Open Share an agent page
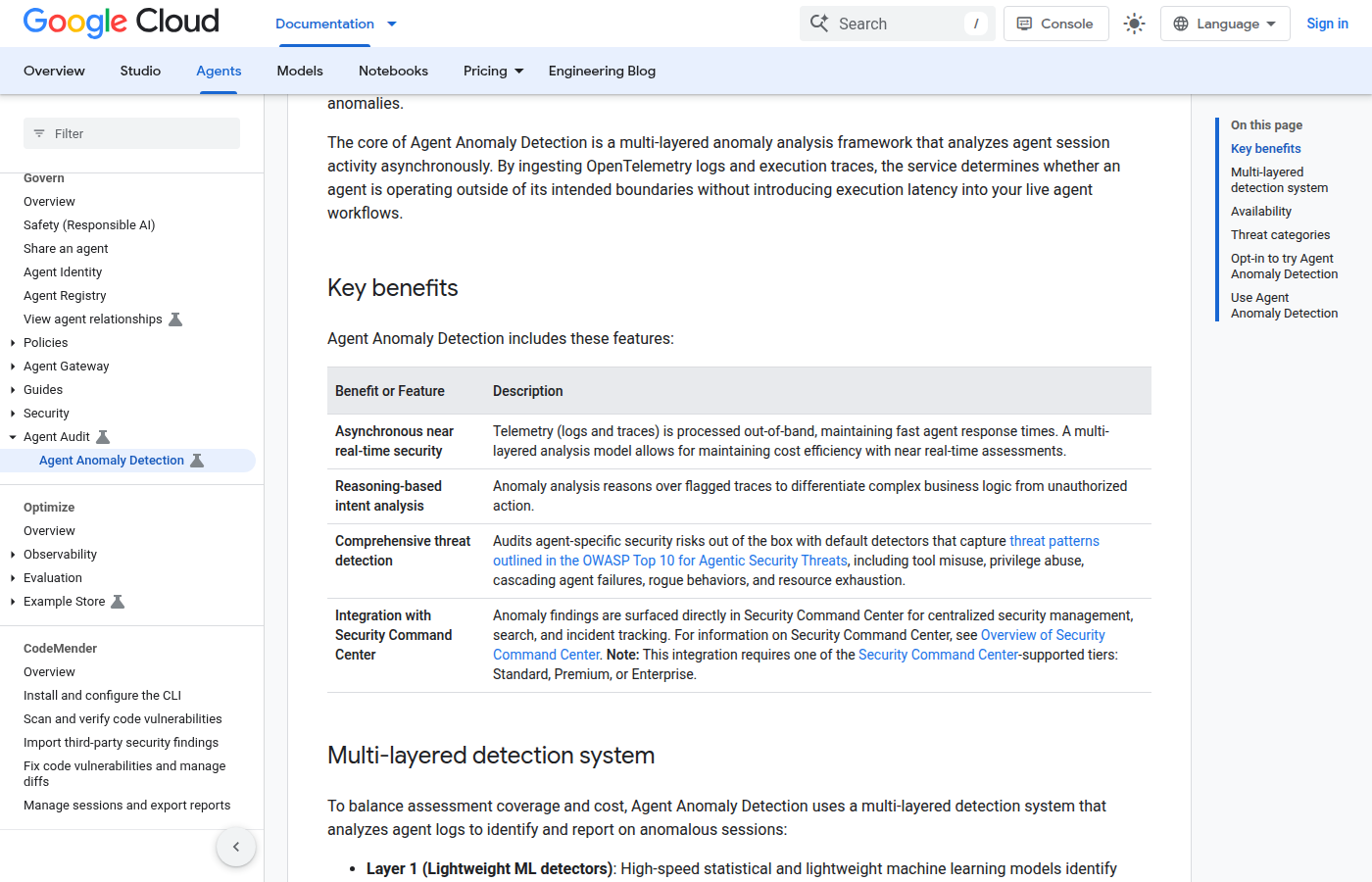1372x882 pixels. coord(66,249)
